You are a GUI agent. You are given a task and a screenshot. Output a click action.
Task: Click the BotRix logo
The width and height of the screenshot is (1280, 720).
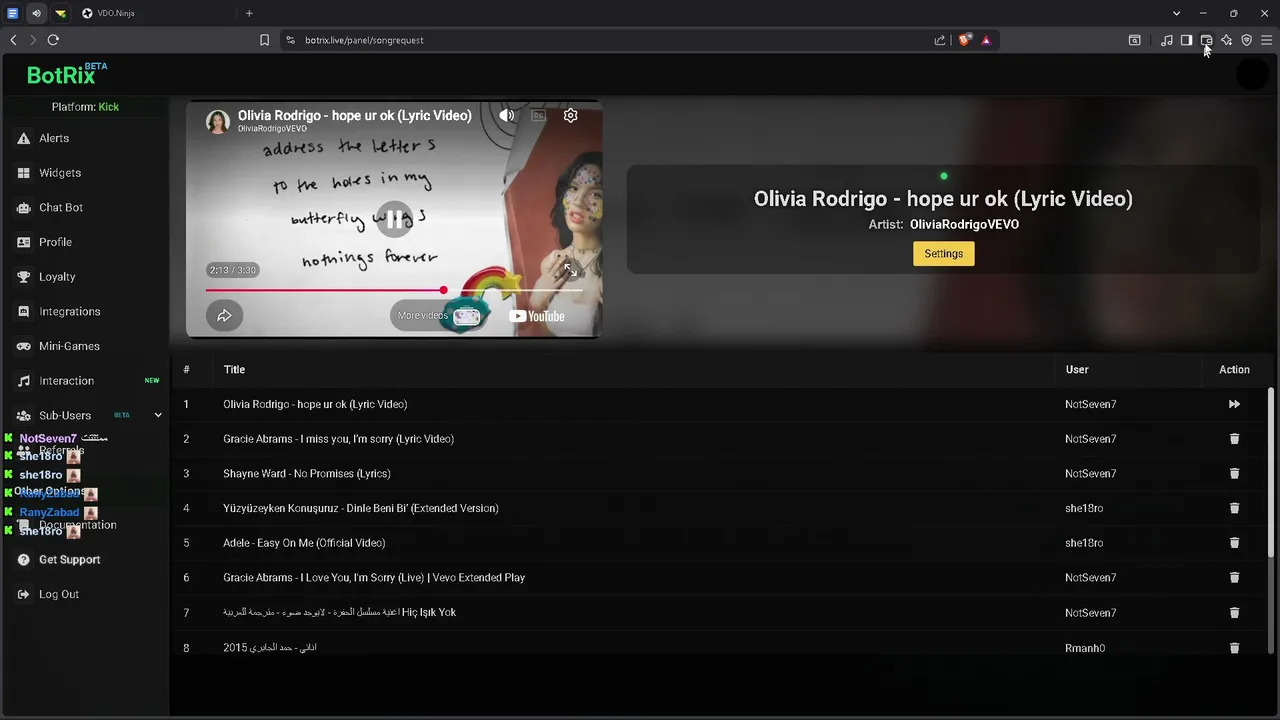(66, 75)
